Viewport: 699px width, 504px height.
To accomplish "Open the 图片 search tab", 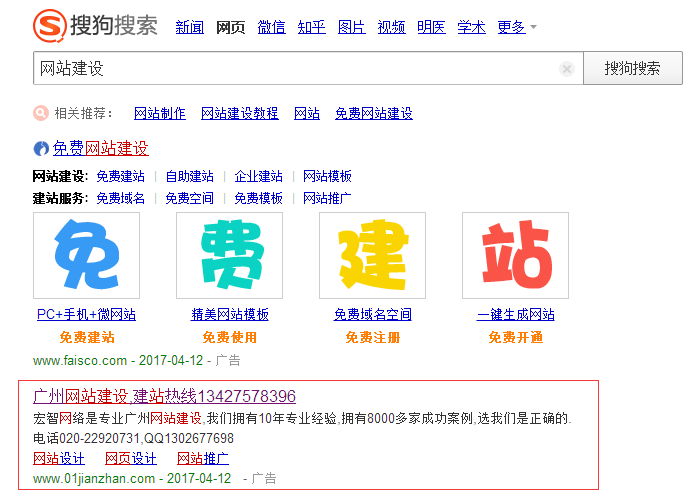I will (351, 27).
